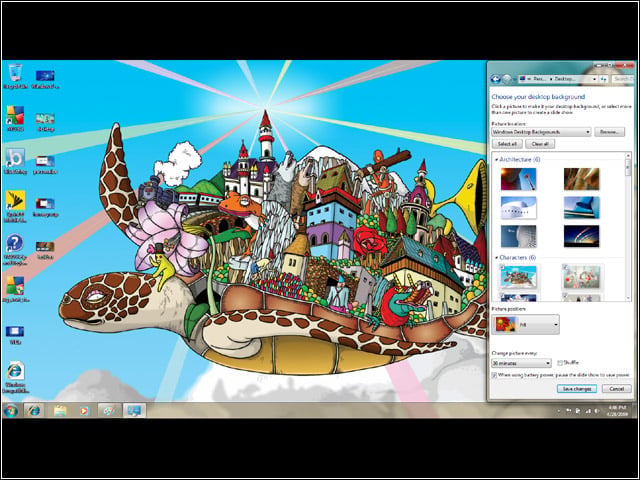Collapse the Characters (6) group

(x=497, y=258)
